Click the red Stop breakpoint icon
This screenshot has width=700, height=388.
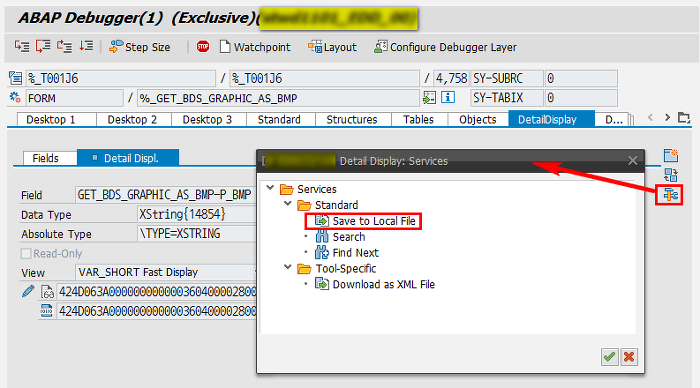pos(203,46)
